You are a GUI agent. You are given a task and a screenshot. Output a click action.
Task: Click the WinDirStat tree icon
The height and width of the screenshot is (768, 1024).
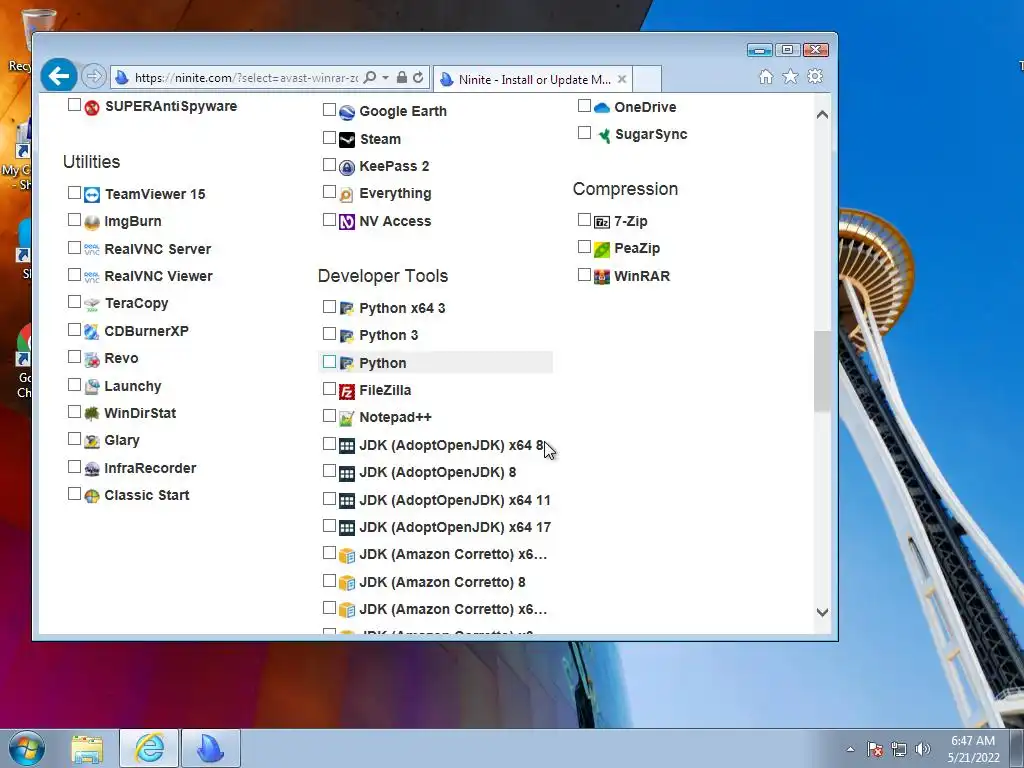coord(92,413)
